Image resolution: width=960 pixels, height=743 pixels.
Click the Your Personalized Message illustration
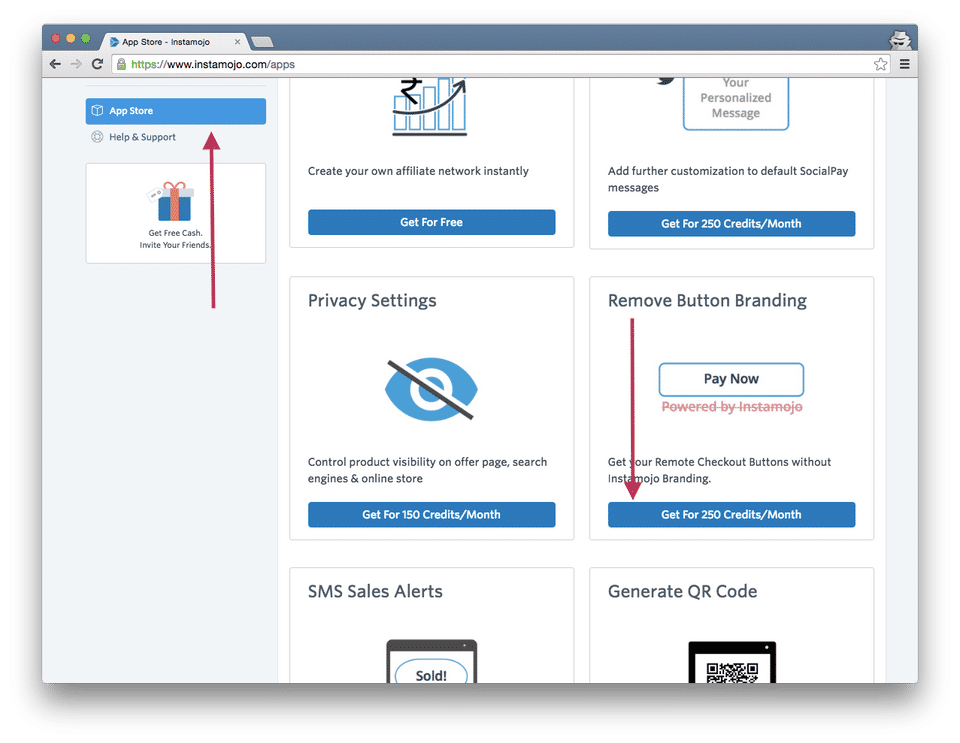coord(735,103)
